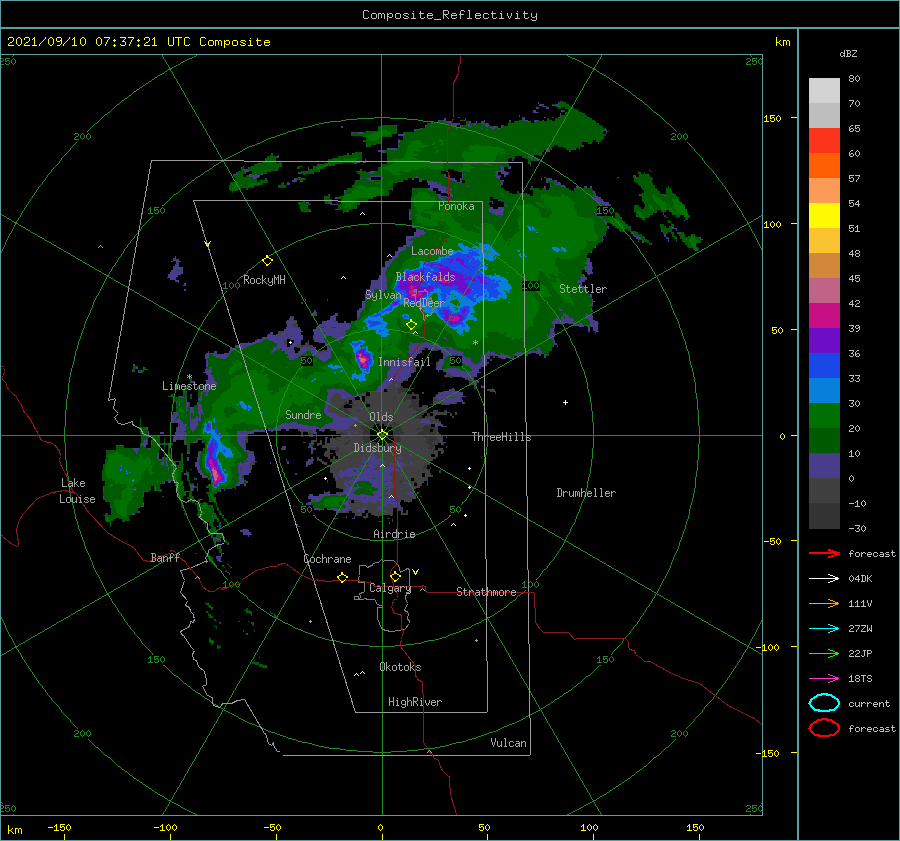This screenshot has height=841, width=900.
Task: Click the yellow diamond marker below Cochrane
Action: click(x=343, y=578)
